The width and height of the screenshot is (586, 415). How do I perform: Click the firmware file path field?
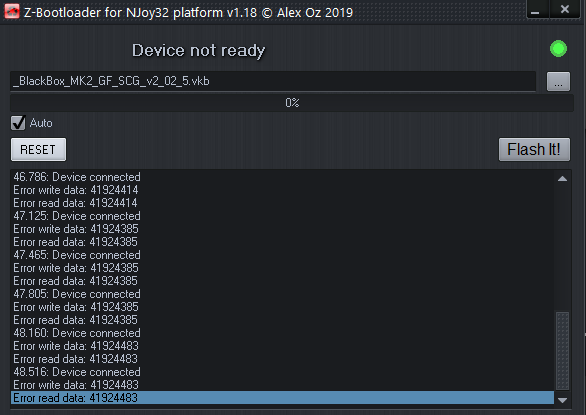click(x=273, y=81)
